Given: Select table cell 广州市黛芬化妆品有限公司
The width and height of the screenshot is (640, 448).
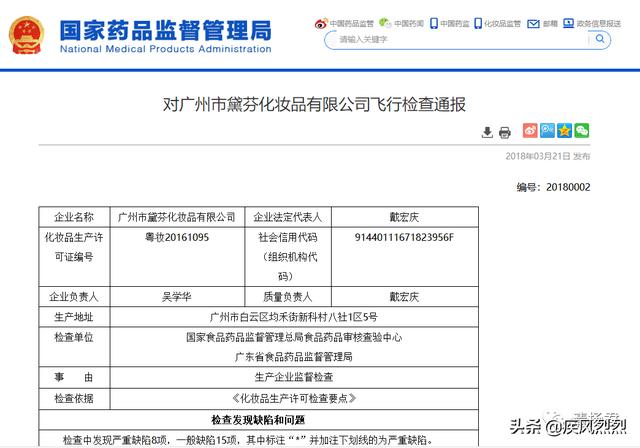Looking at the screenshot, I should (177, 217).
